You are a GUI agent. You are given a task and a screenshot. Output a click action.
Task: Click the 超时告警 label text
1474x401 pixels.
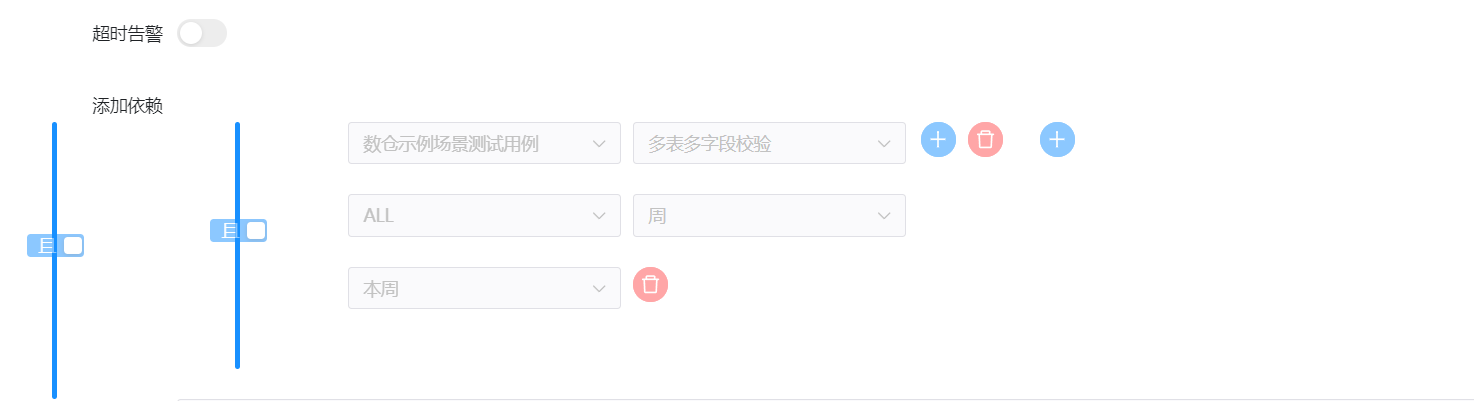[127, 33]
